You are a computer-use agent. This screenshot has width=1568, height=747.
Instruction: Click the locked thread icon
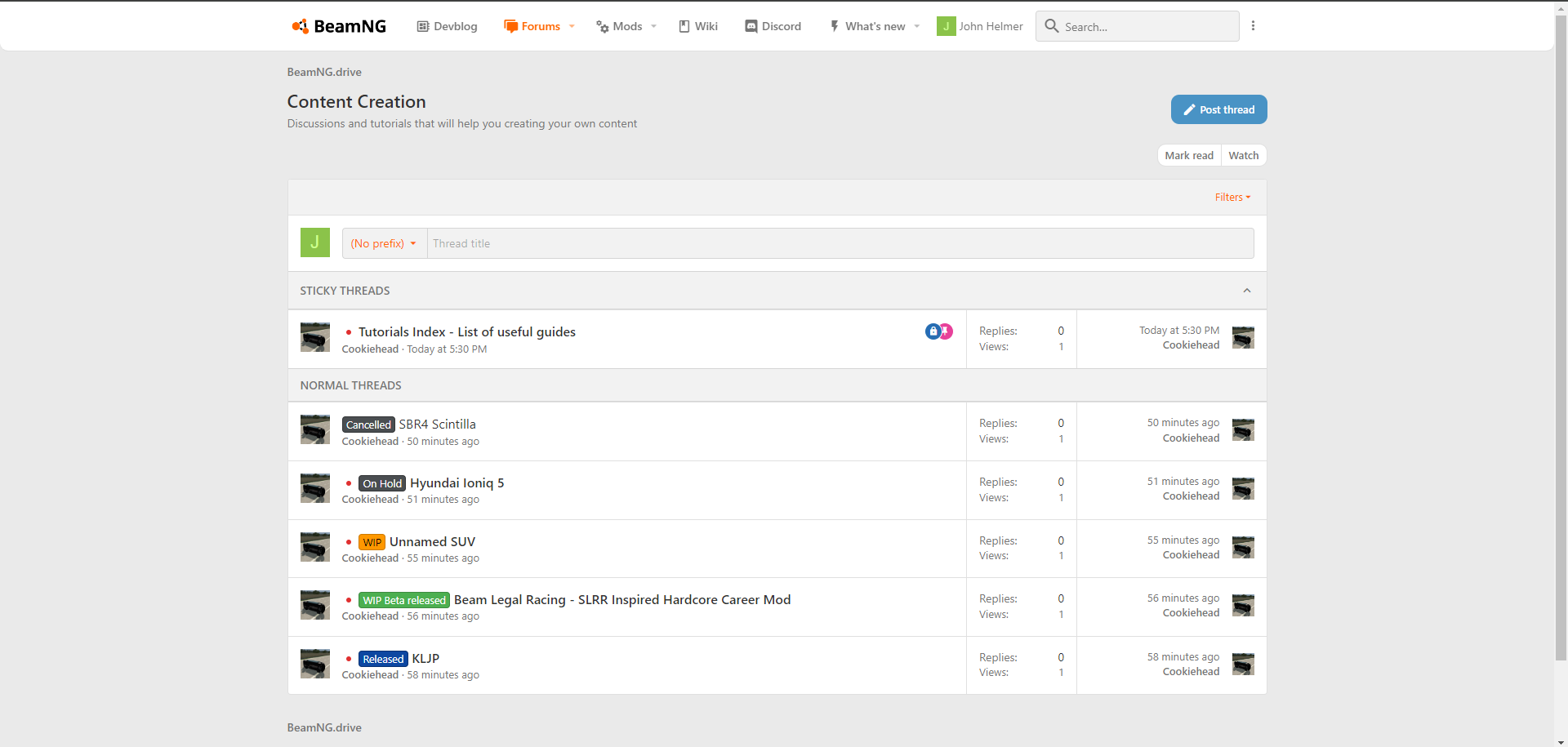point(933,331)
